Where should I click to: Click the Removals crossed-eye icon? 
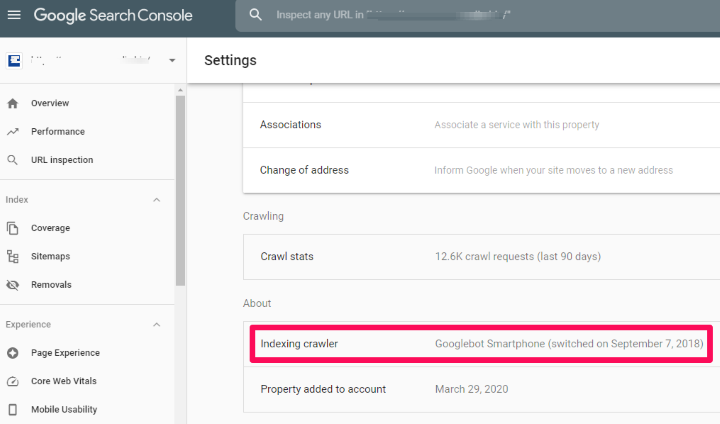point(13,285)
